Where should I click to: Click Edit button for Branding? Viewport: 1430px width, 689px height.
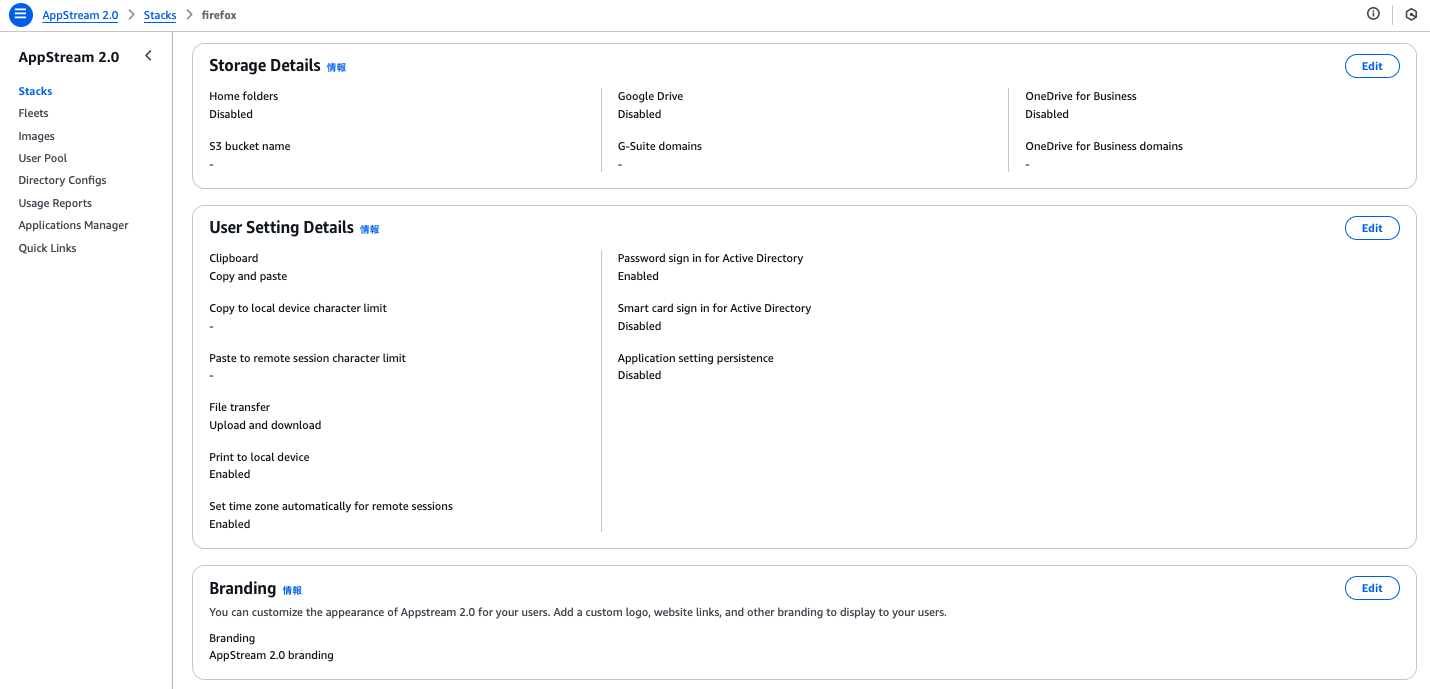1371,588
